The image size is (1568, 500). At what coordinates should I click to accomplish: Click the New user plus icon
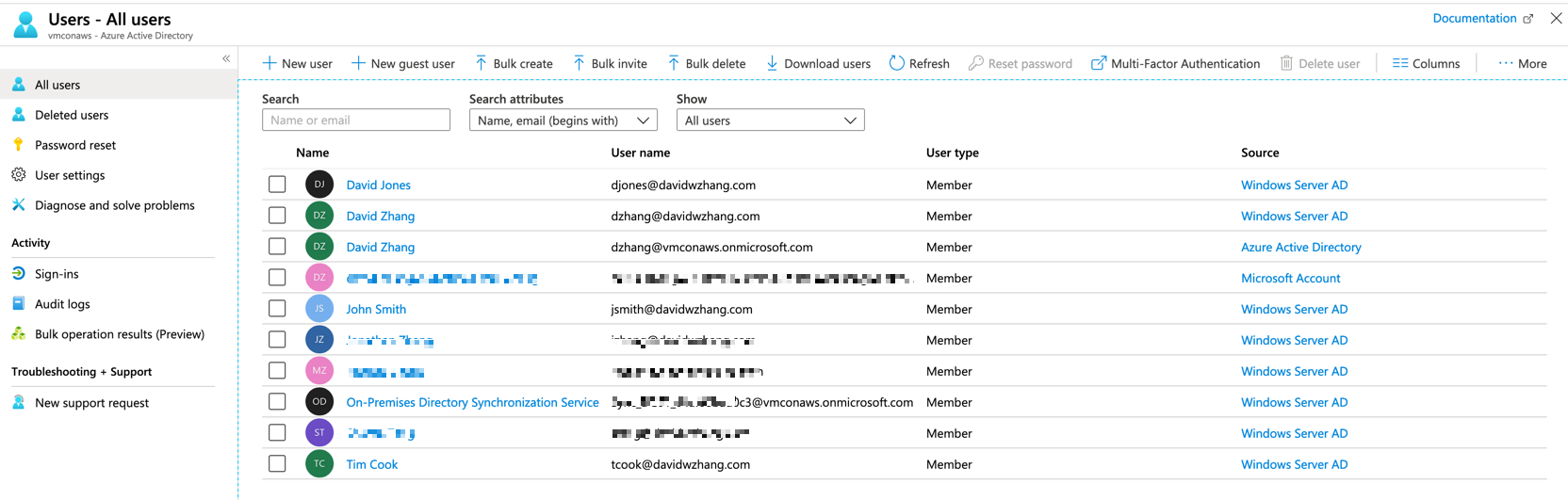(269, 63)
